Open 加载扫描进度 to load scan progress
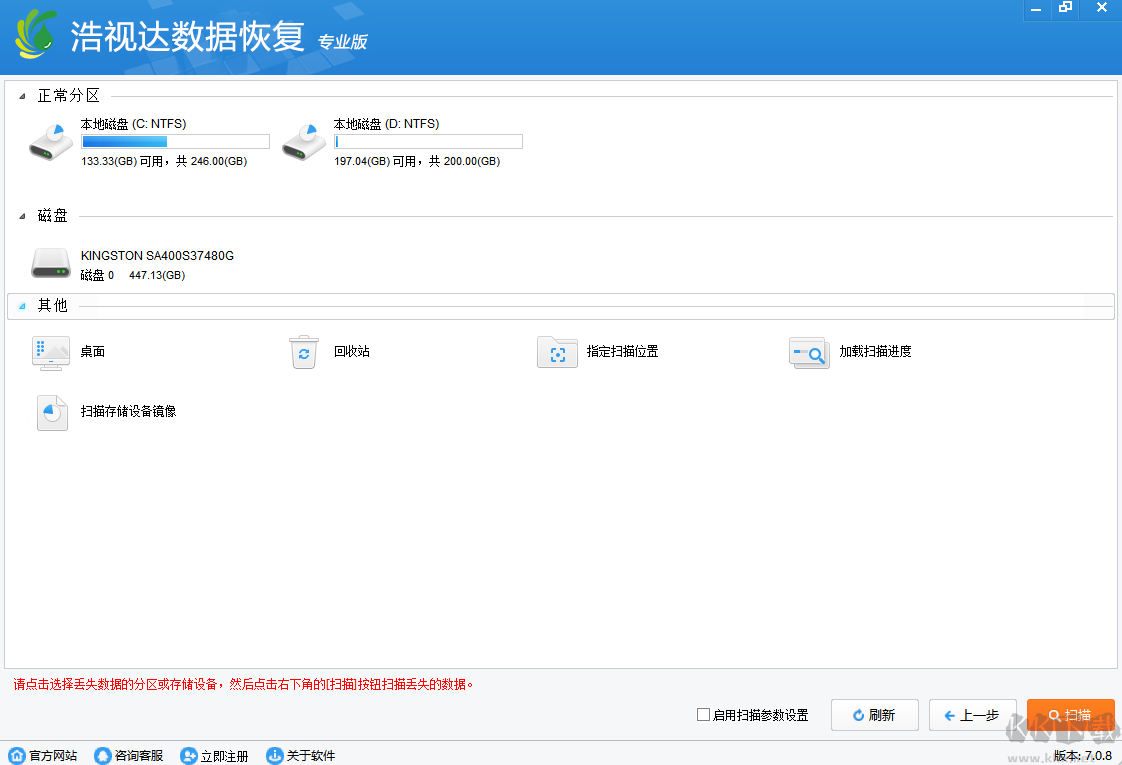The width and height of the screenshot is (1122, 765). click(x=809, y=353)
